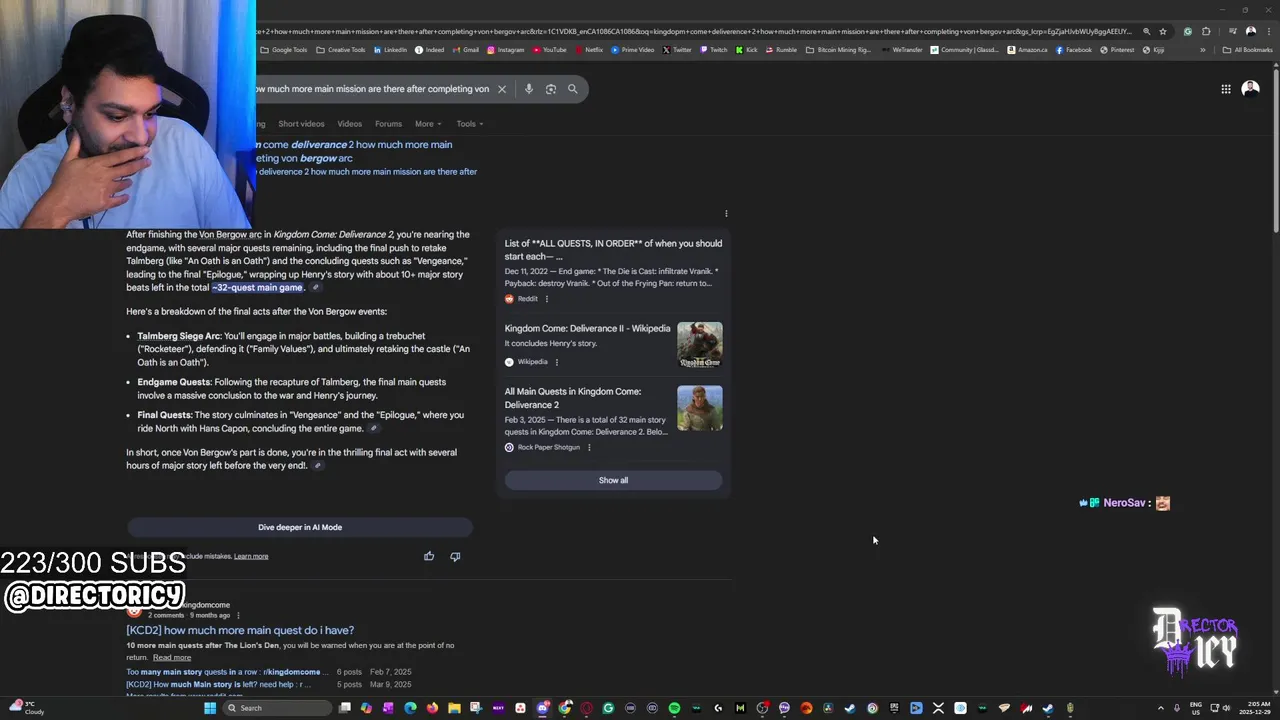Open Google account profile picture

[1250, 89]
